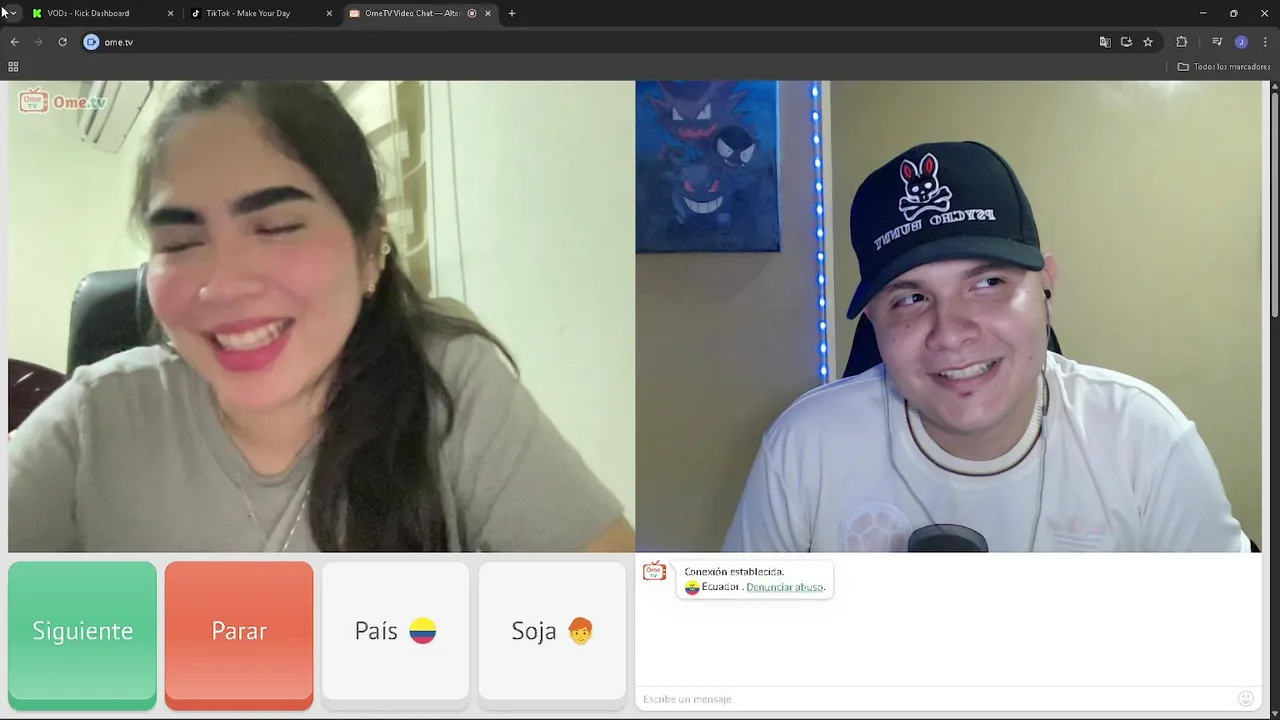Open the Extensions puzzle icon
The image size is (1280, 720).
pyautogui.click(x=1182, y=42)
